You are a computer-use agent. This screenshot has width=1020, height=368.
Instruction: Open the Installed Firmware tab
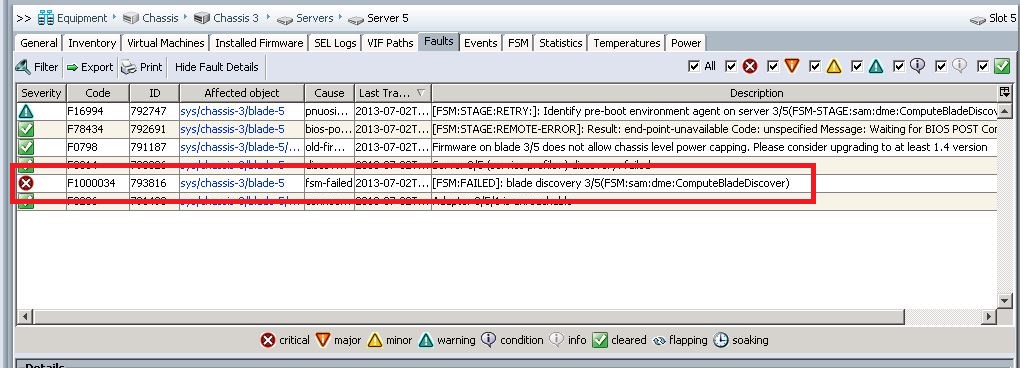259,43
